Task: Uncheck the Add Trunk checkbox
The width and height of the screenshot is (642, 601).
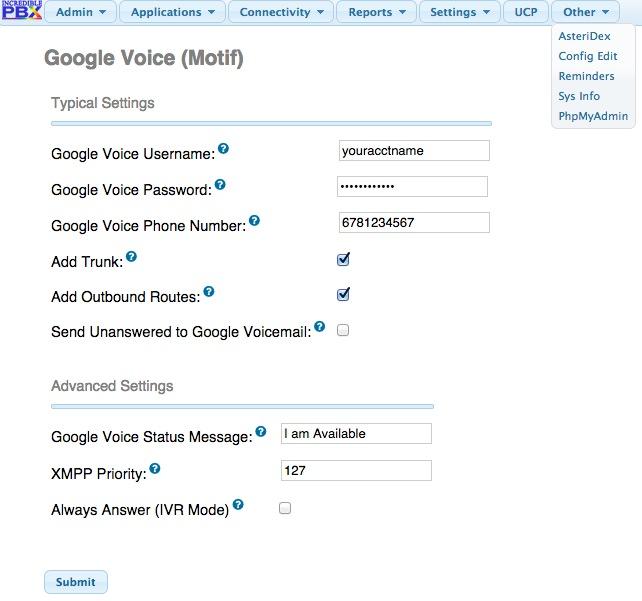Action: coord(343,259)
